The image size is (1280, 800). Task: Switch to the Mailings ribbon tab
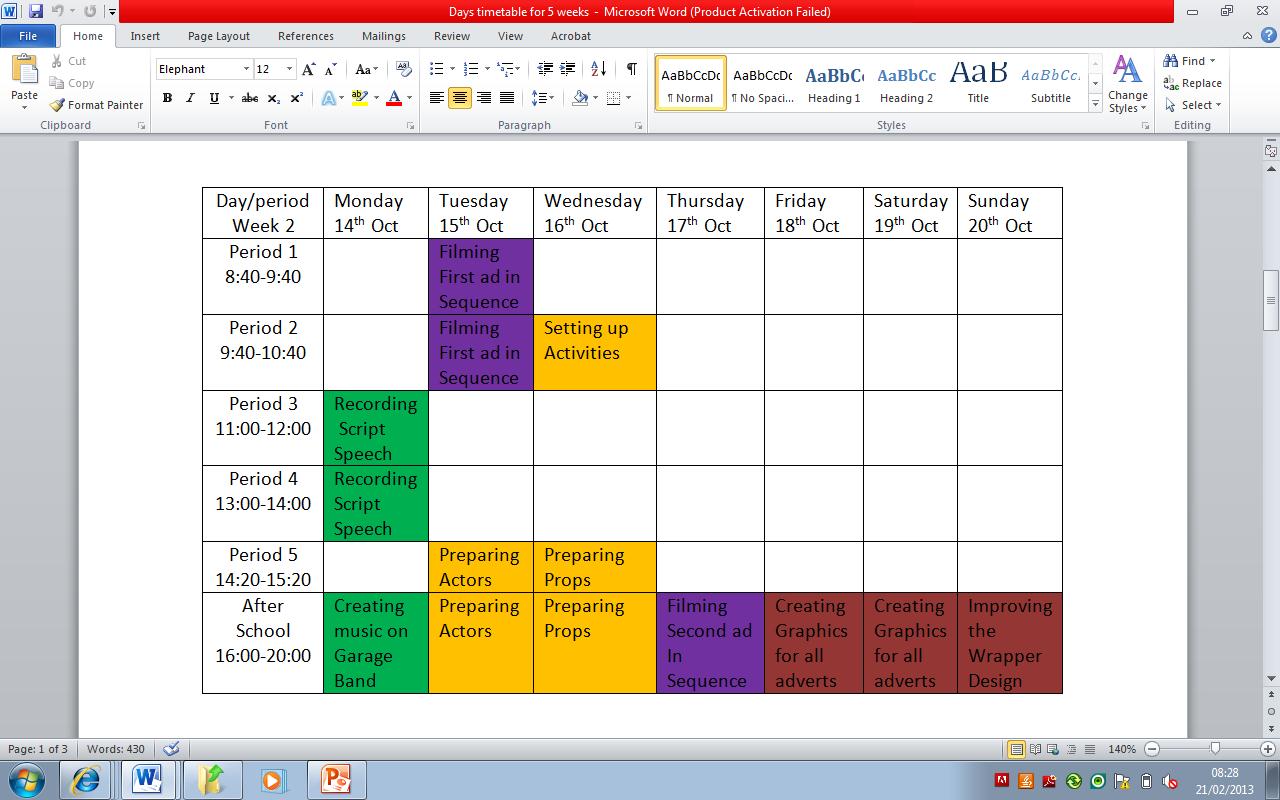pyautogui.click(x=383, y=36)
